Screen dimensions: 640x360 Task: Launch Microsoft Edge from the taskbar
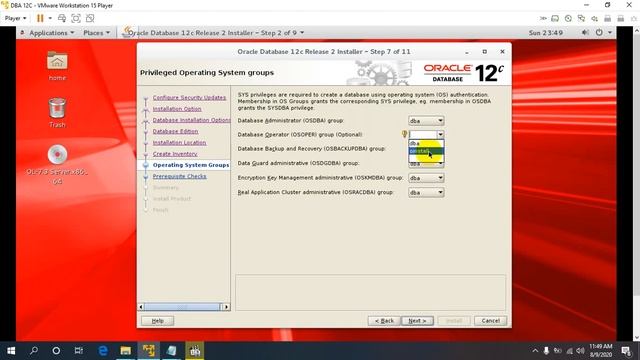[x=103, y=351]
